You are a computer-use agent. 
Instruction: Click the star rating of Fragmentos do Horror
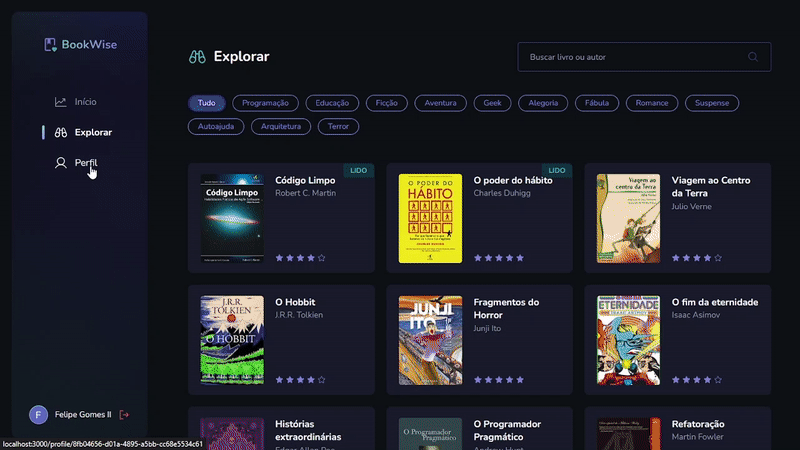498,380
